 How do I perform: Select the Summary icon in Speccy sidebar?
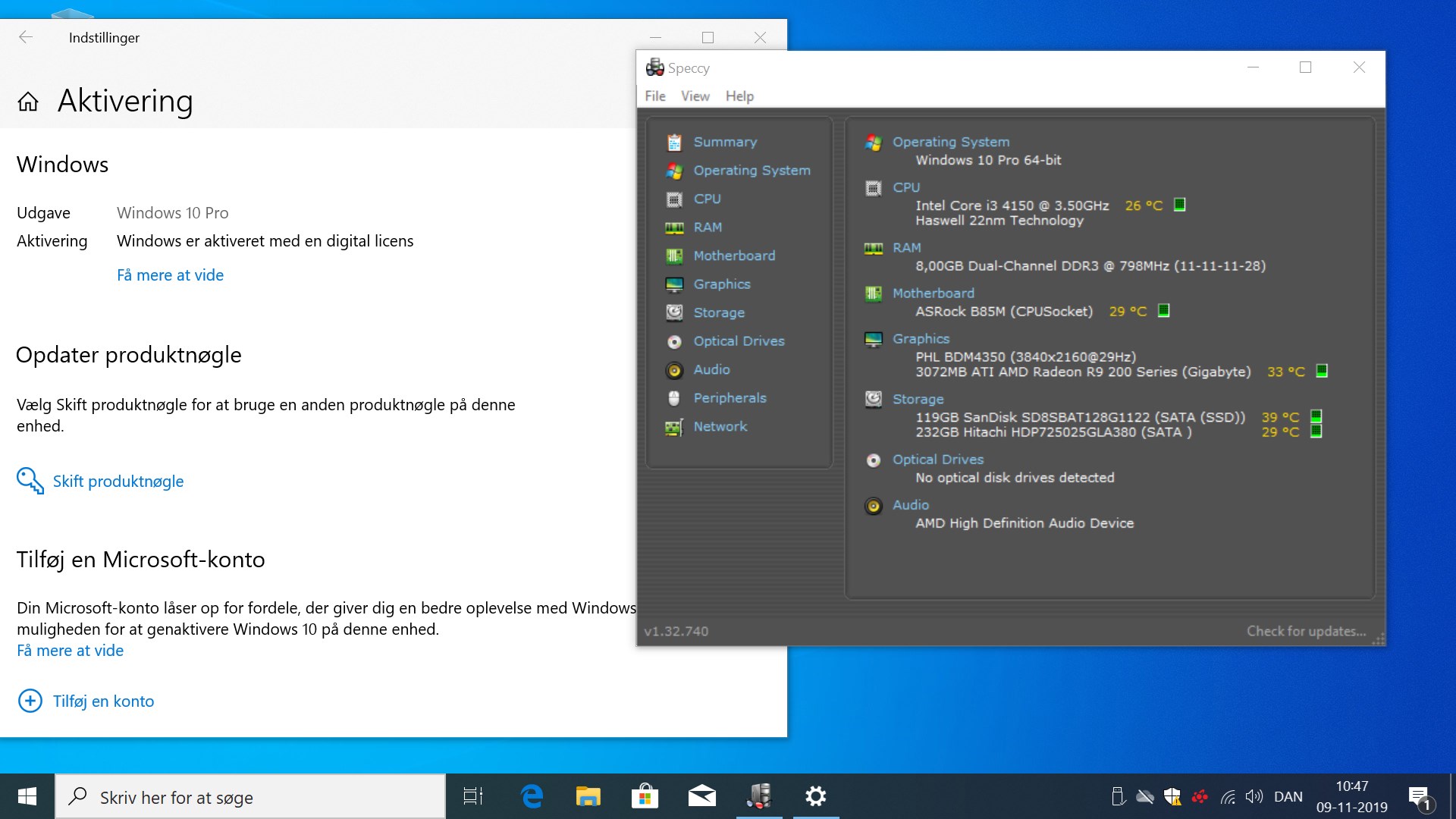pos(674,143)
